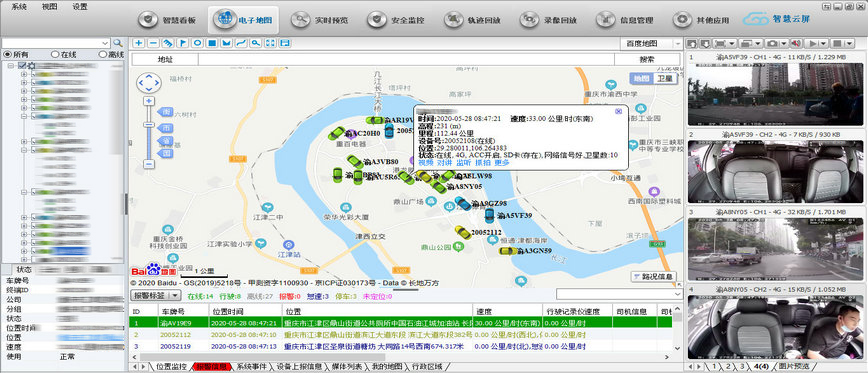This screenshot has width=868, height=373.
Task: Open the vehicle search combo box dropdown
Action: (x=106, y=43)
